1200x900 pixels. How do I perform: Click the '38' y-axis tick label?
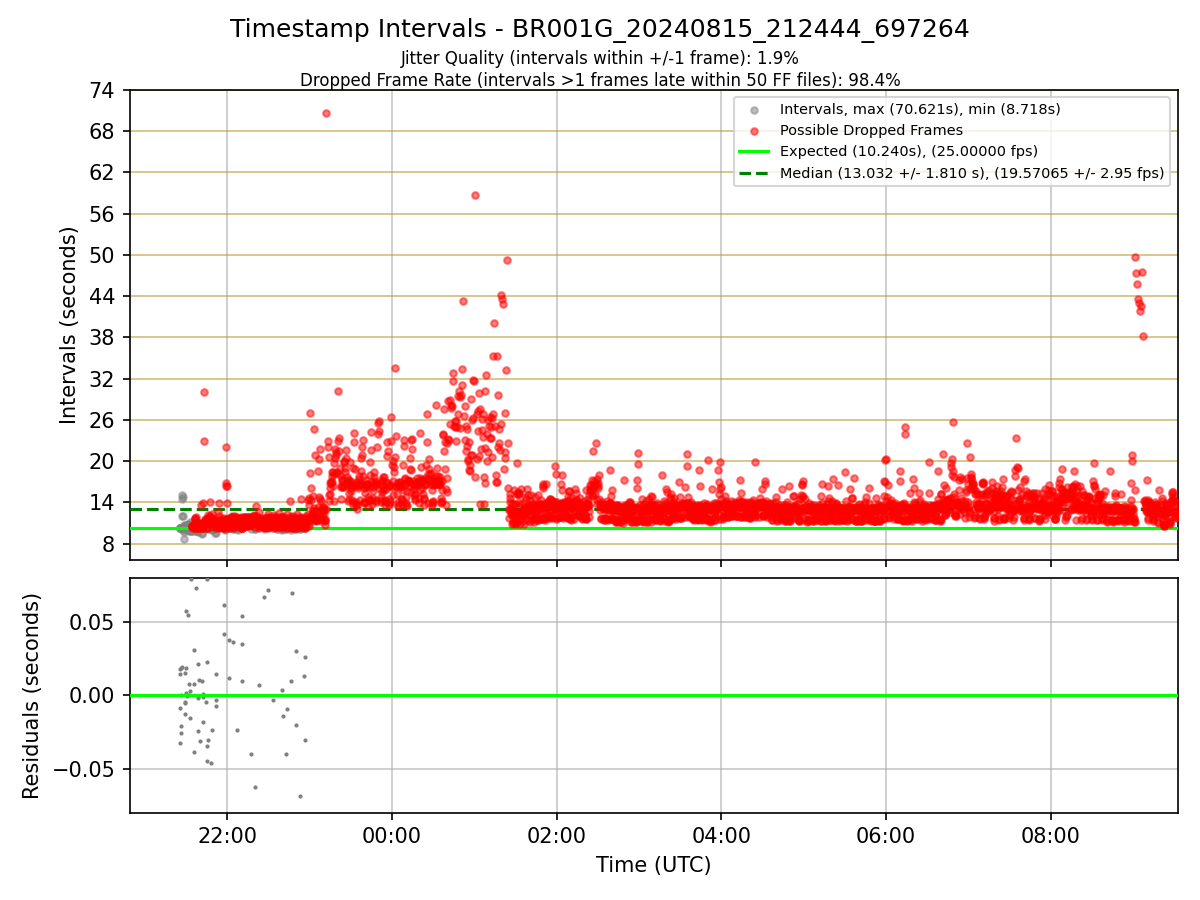tap(104, 337)
